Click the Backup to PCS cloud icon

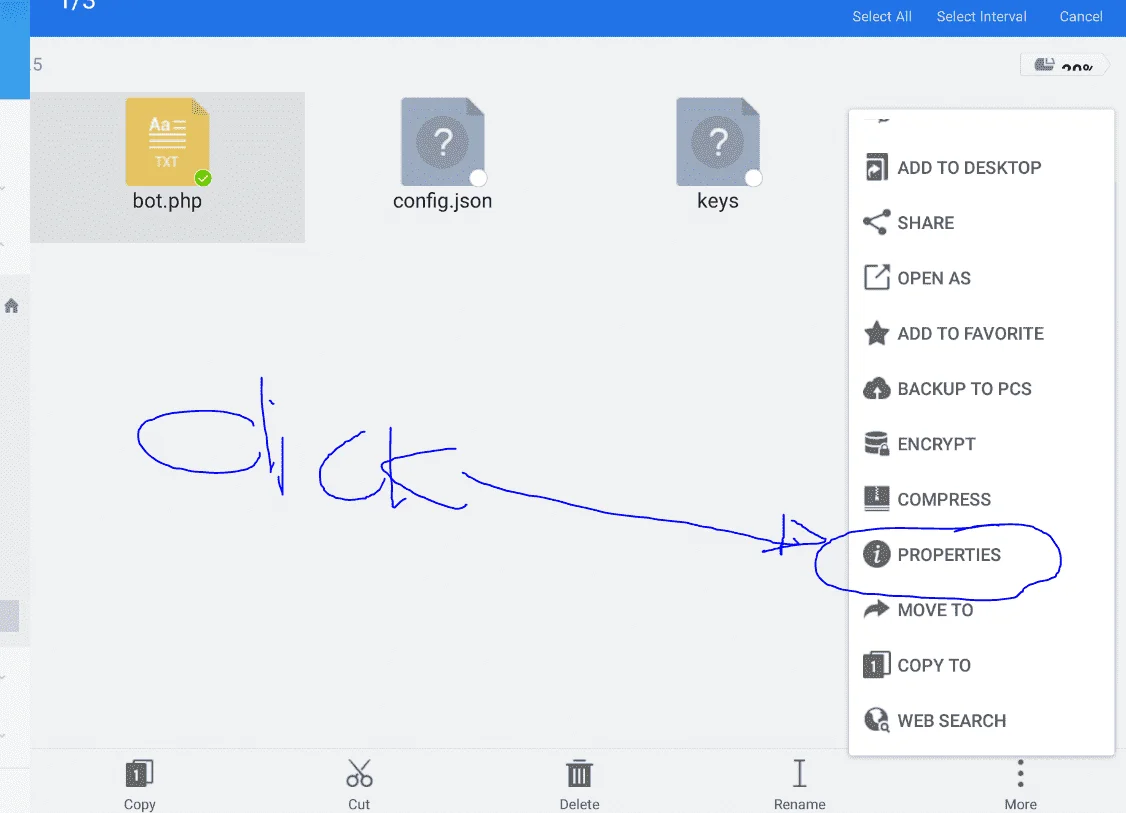tap(876, 389)
